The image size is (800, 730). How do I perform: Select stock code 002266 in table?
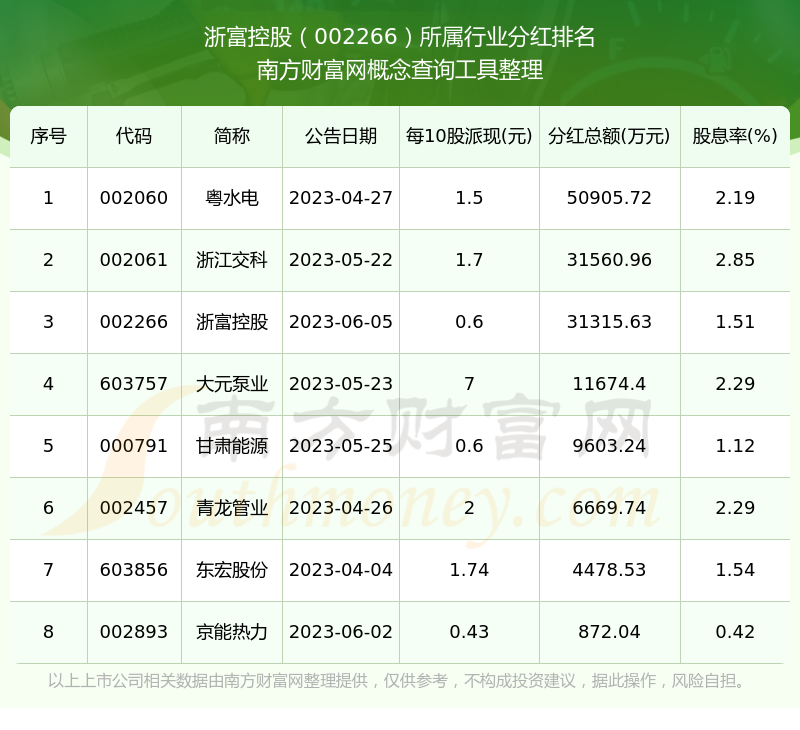(134, 322)
